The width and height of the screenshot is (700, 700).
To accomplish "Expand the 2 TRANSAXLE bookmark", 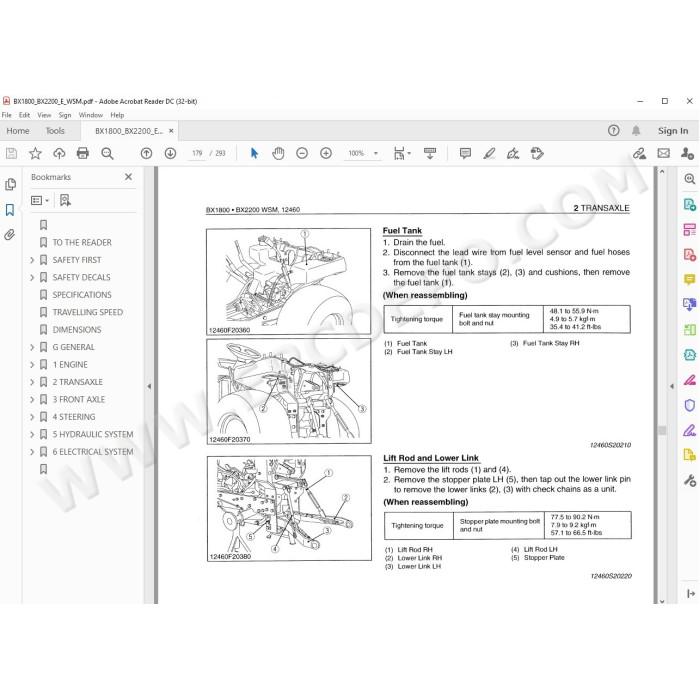I will [32, 382].
